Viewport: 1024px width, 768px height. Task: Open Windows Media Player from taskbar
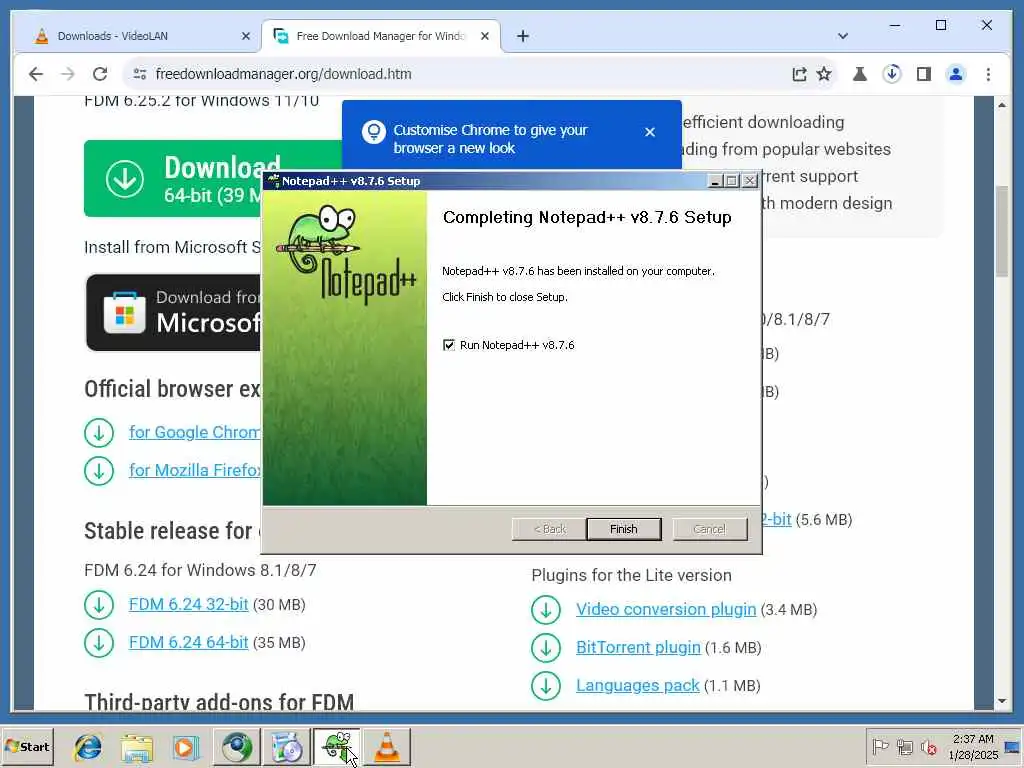(185, 747)
